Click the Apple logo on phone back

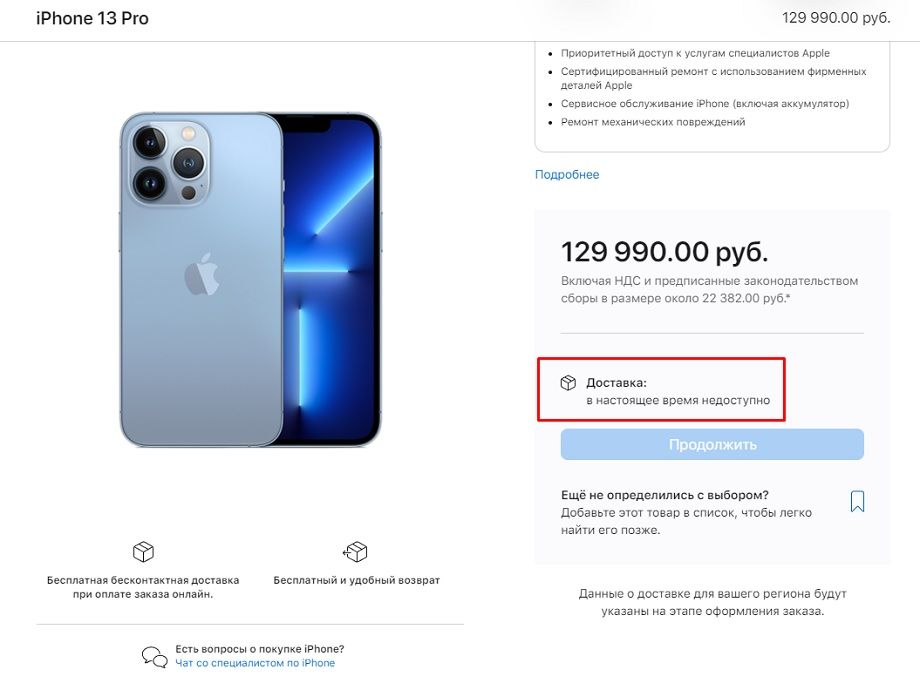tap(201, 274)
